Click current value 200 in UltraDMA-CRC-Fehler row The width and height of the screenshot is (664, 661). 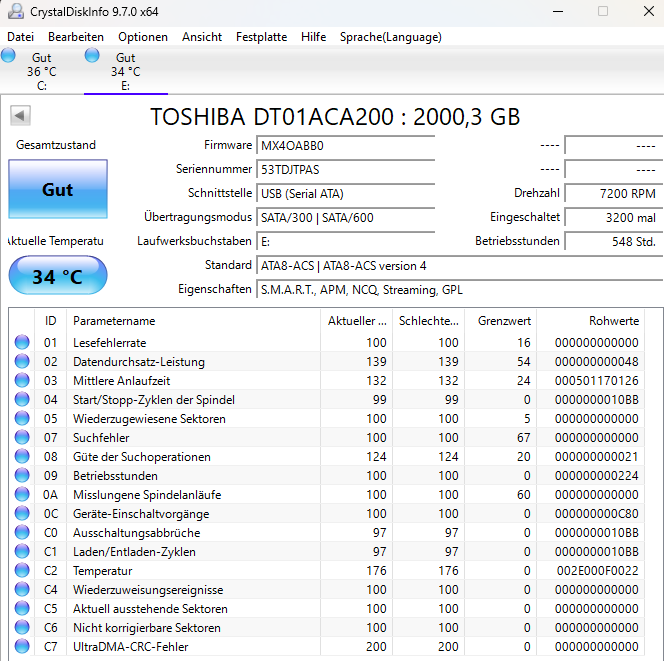click(x=376, y=647)
